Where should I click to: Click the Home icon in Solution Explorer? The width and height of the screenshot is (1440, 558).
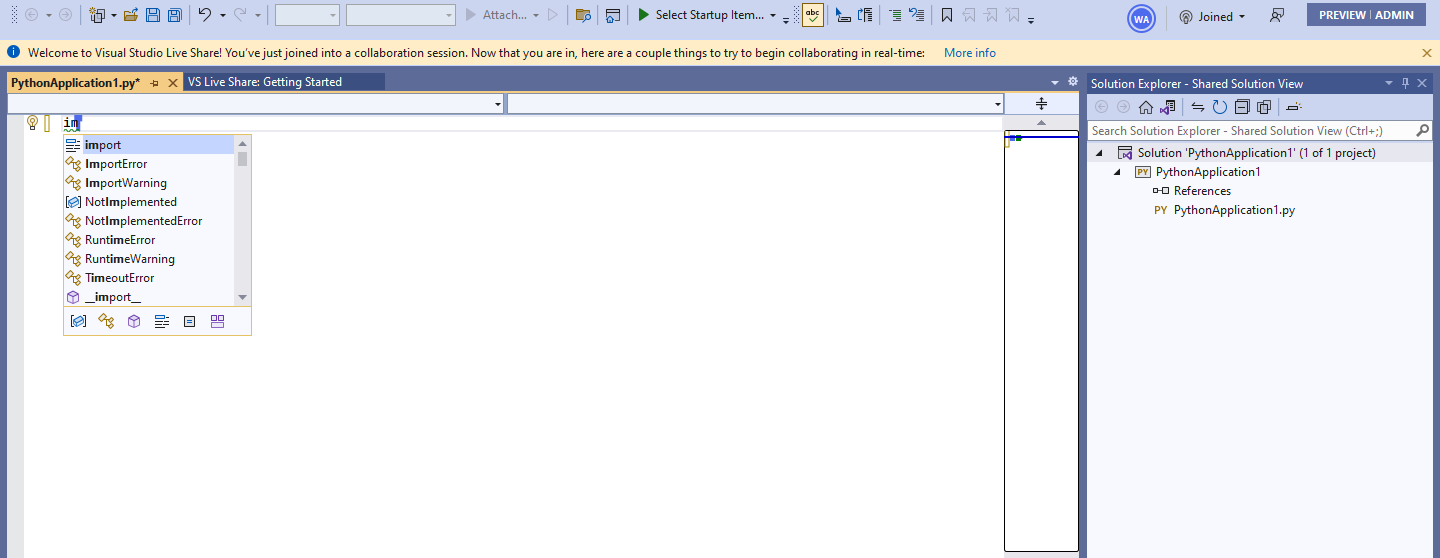(1146, 107)
